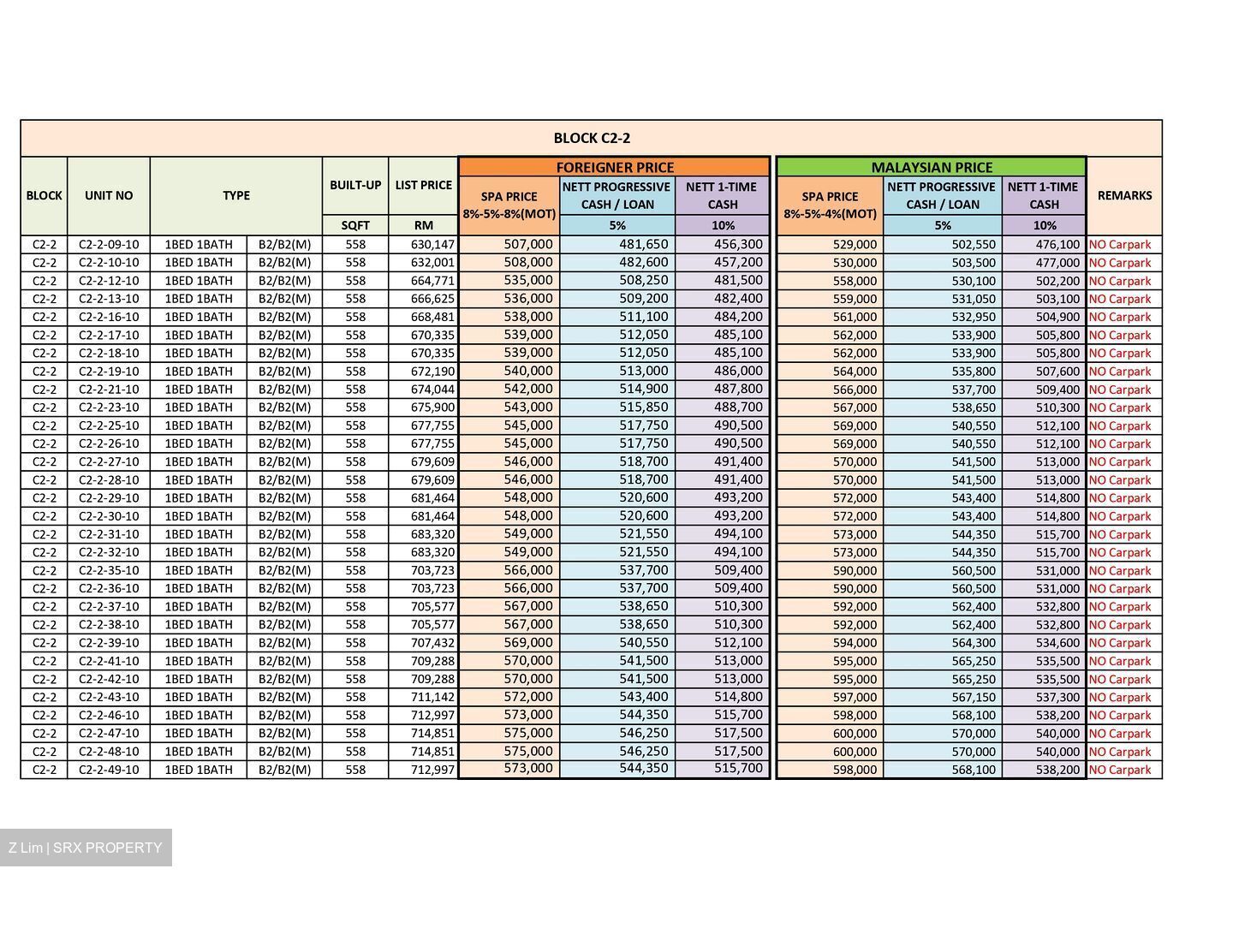Select the SQFT unit subheader
The width and height of the screenshot is (1233, 952).
click(355, 225)
